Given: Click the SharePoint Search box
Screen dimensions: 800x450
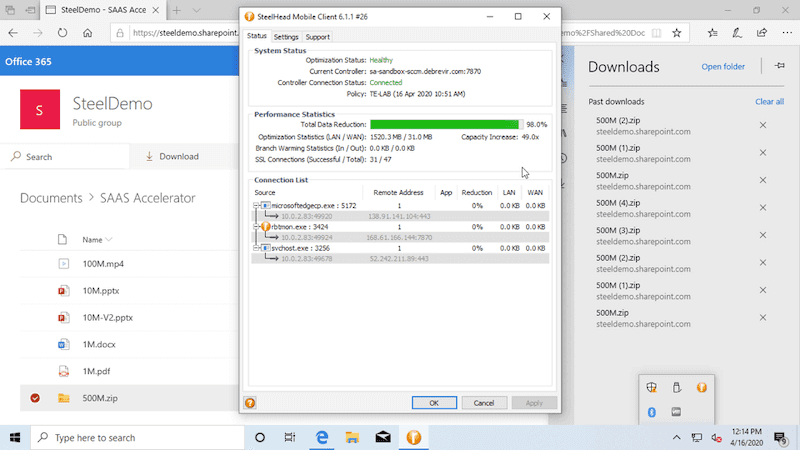Looking at the screenshot, I should tap(66, 157).
